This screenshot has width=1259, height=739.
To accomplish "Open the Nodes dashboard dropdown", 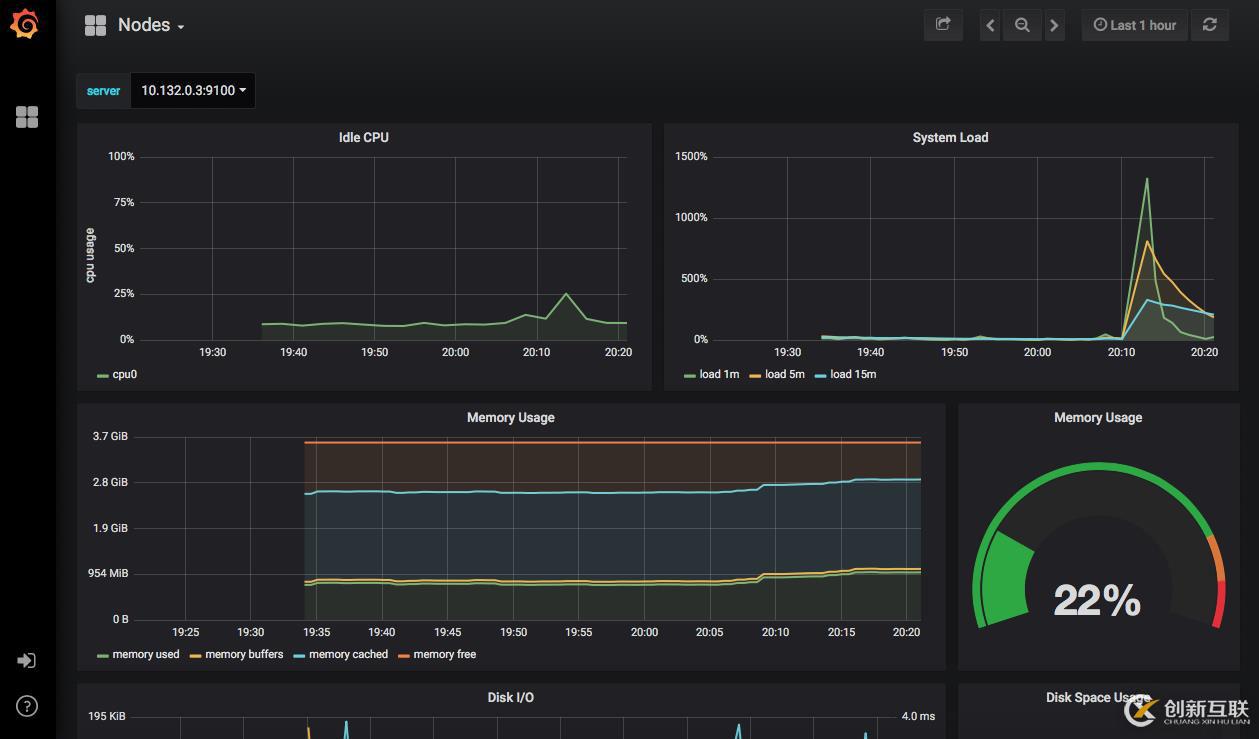I will (150, 25).
